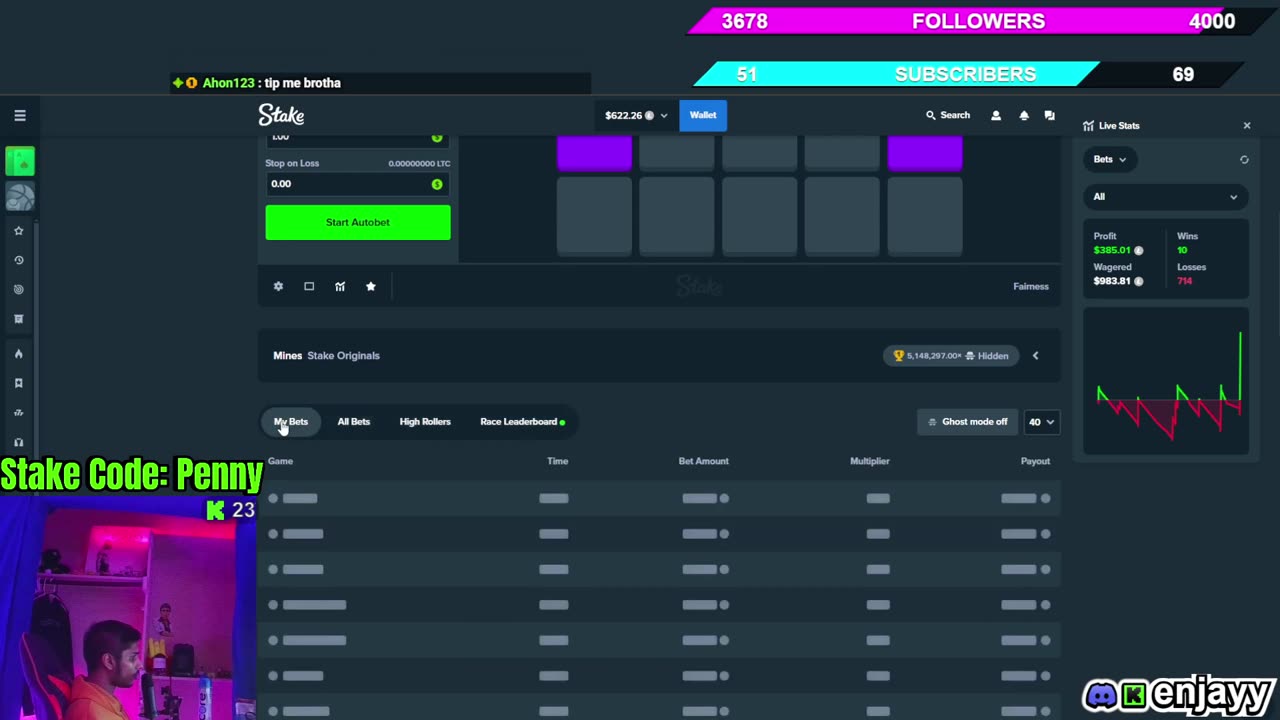Switch to the All Bets tab
1280x720 pixels.
(353, 422)
